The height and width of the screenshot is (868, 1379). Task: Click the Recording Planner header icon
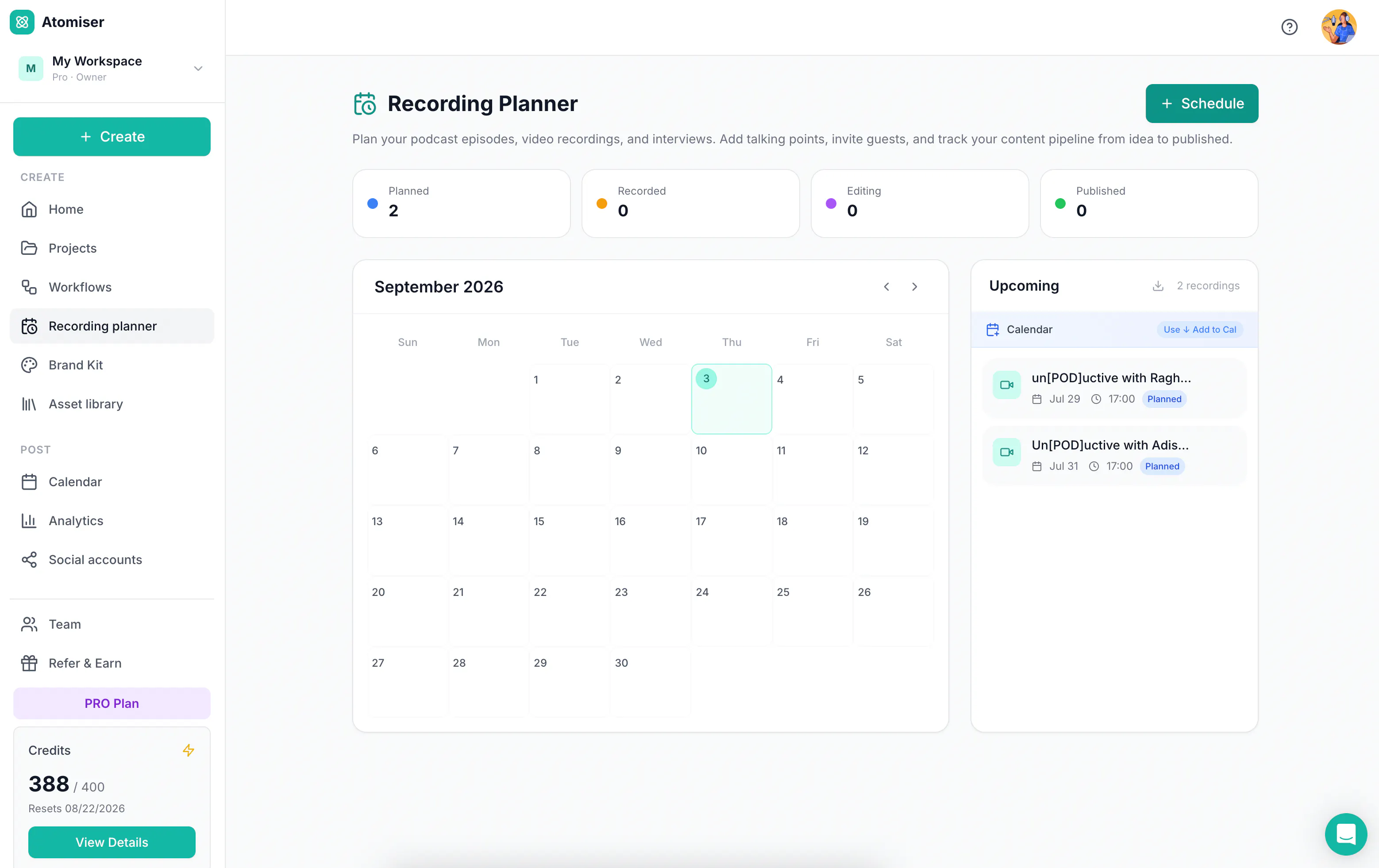365,104
